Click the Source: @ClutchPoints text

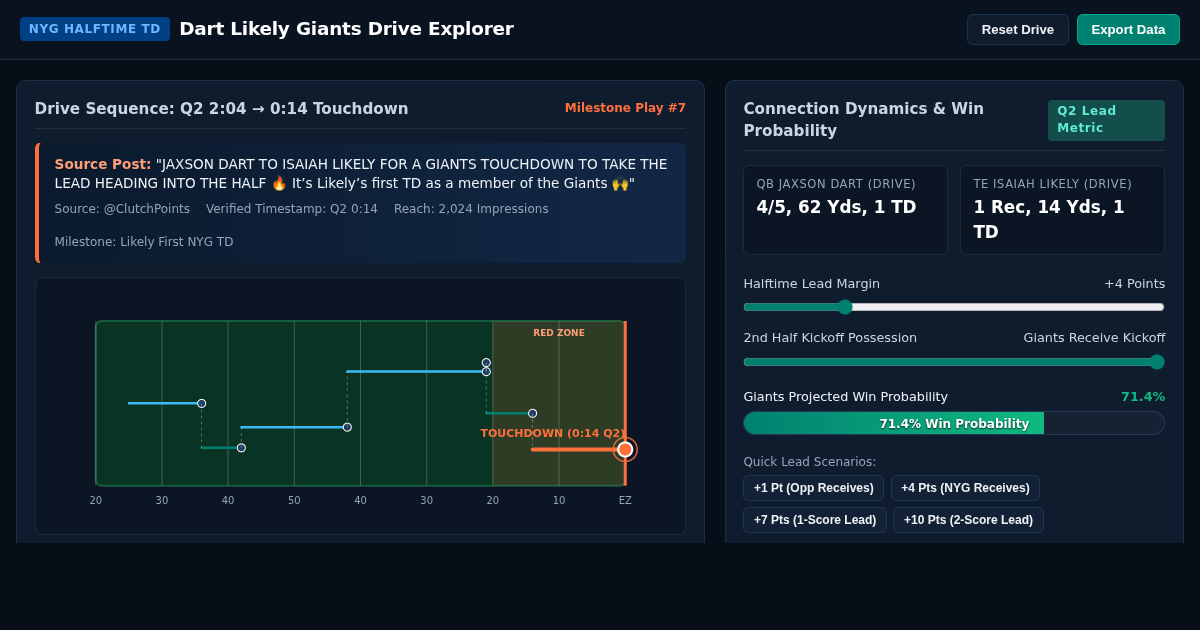coord(122,209)
